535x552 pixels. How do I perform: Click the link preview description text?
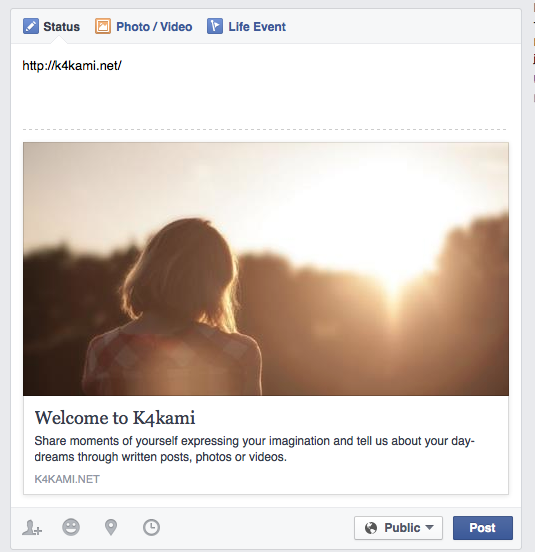point(254,449)
